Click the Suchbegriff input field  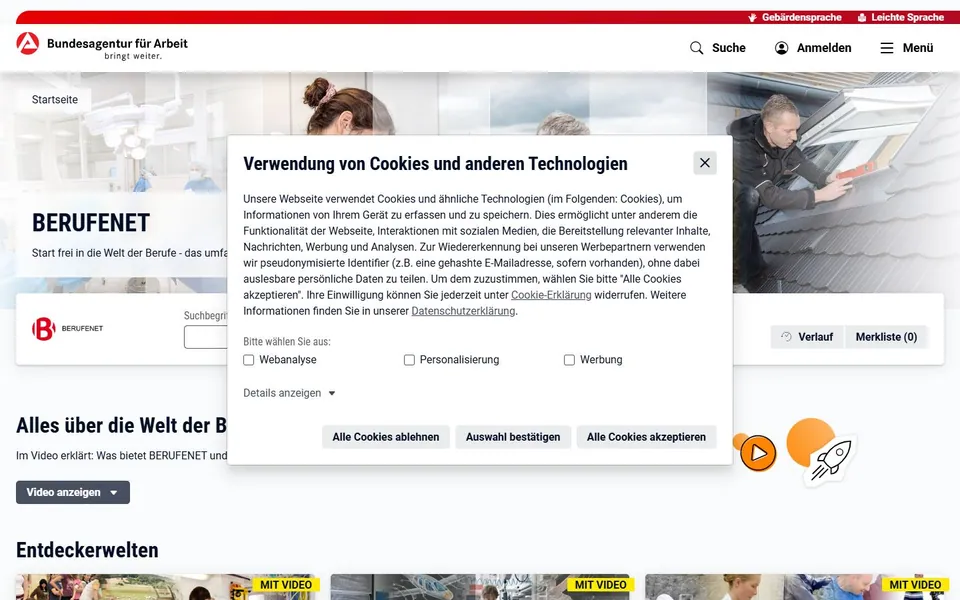coord(206,337)
